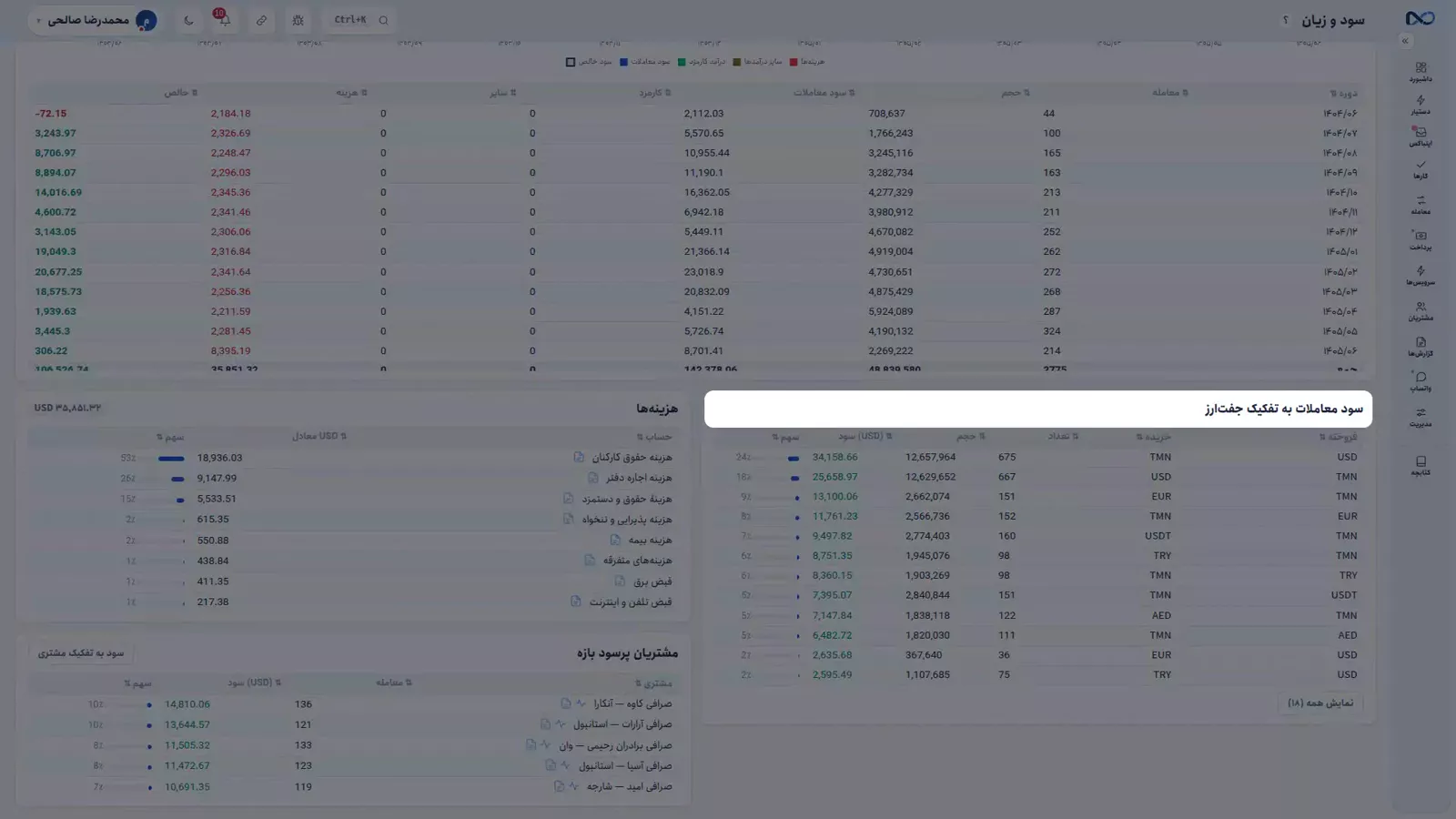Click the infinity logo at top right

pos(1420,18)
